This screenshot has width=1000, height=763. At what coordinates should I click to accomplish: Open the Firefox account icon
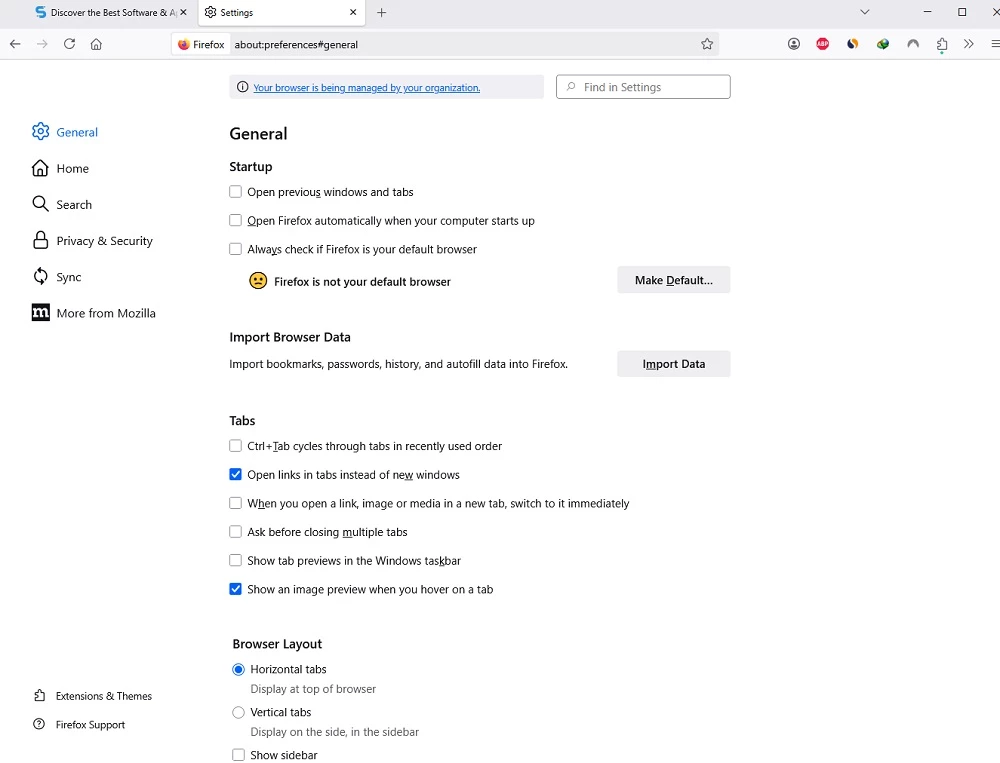(x=794, y=44)
